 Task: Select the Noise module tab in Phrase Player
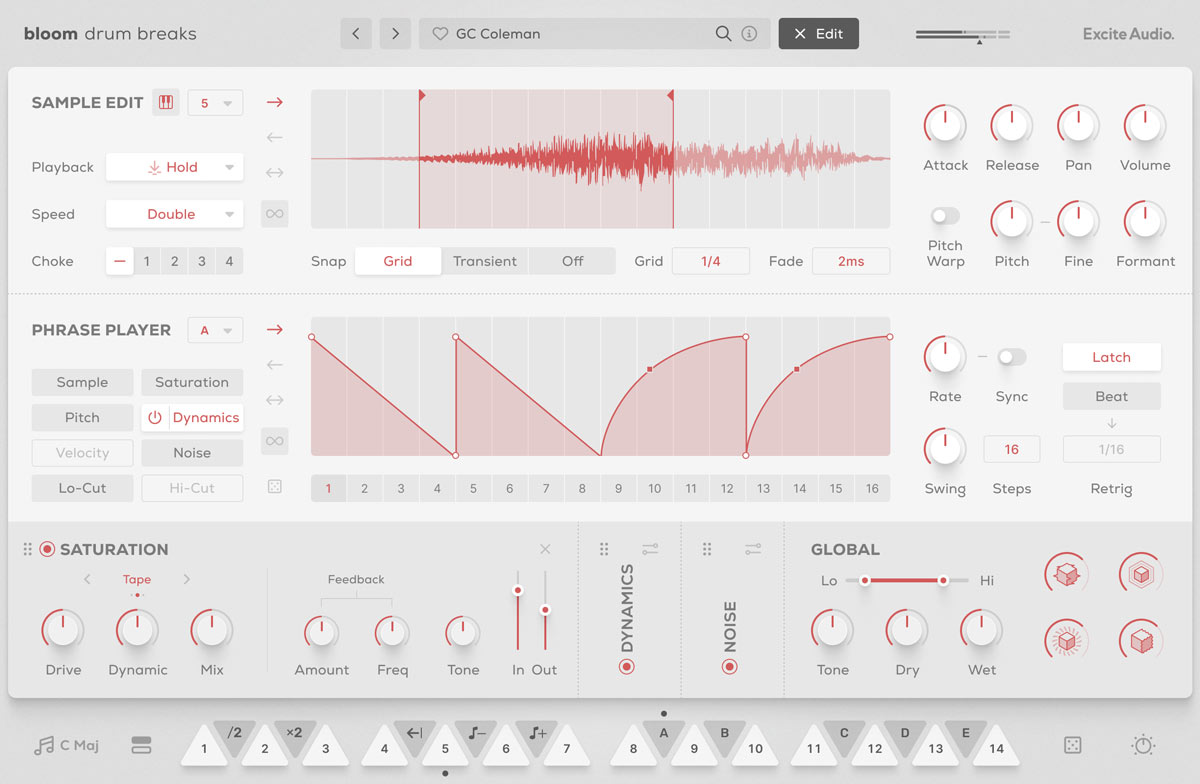[192, 452]
